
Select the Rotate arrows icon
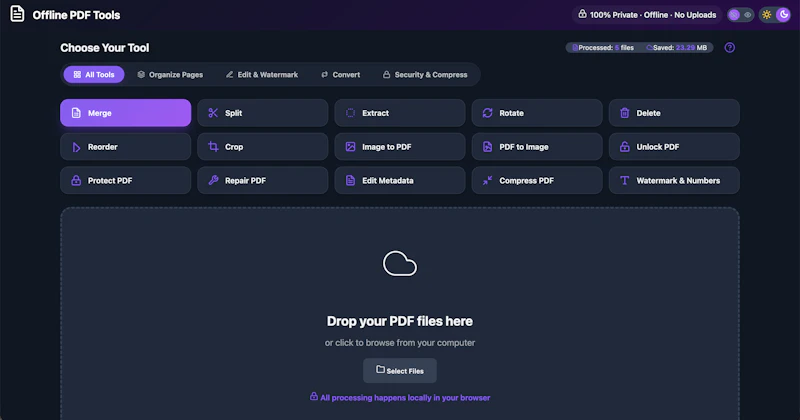coord(488,113)
